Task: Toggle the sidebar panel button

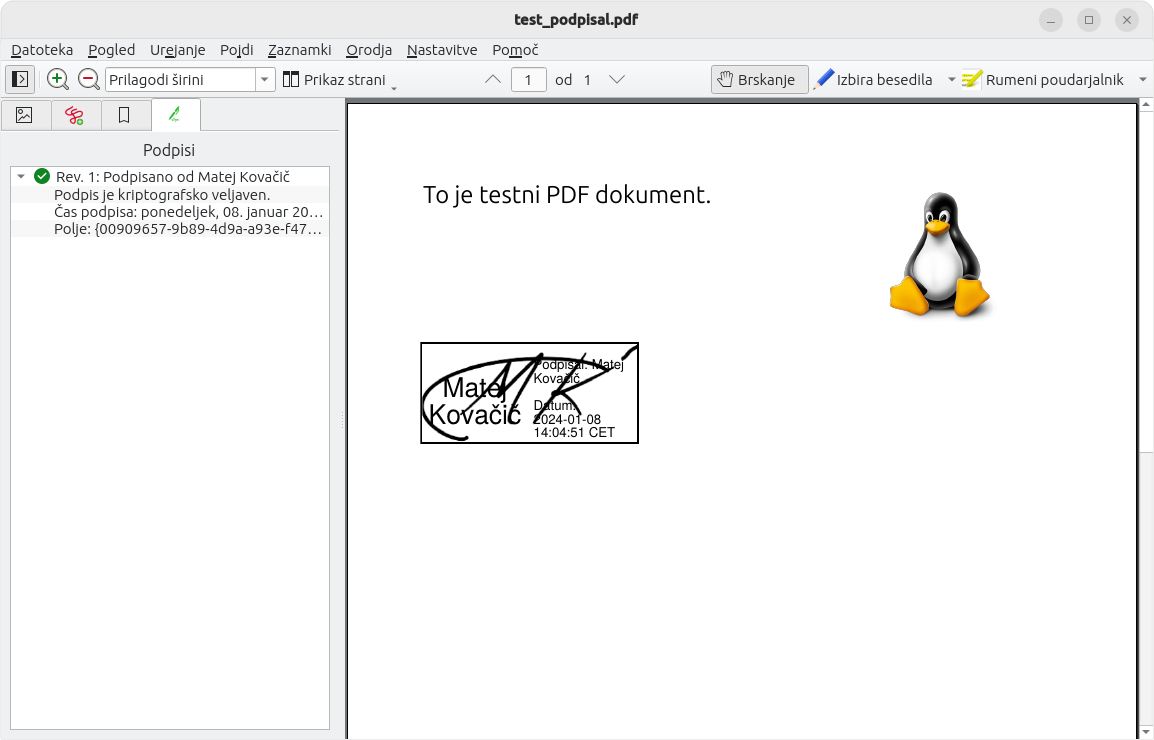Action: pyautogui.click(x=20, y=80)
